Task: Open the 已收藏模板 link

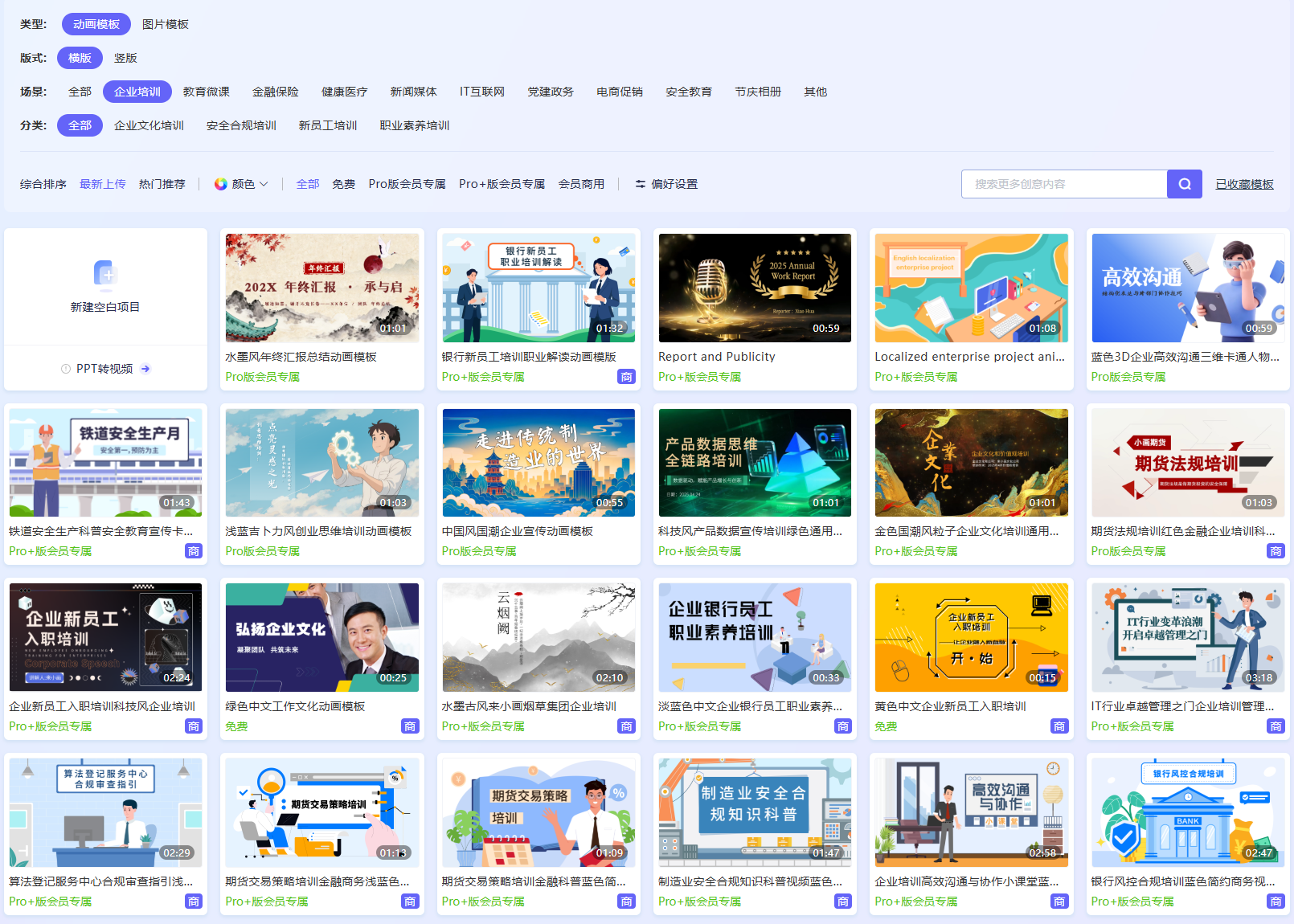Action: pyautogui.click(x=1244, y=184)
